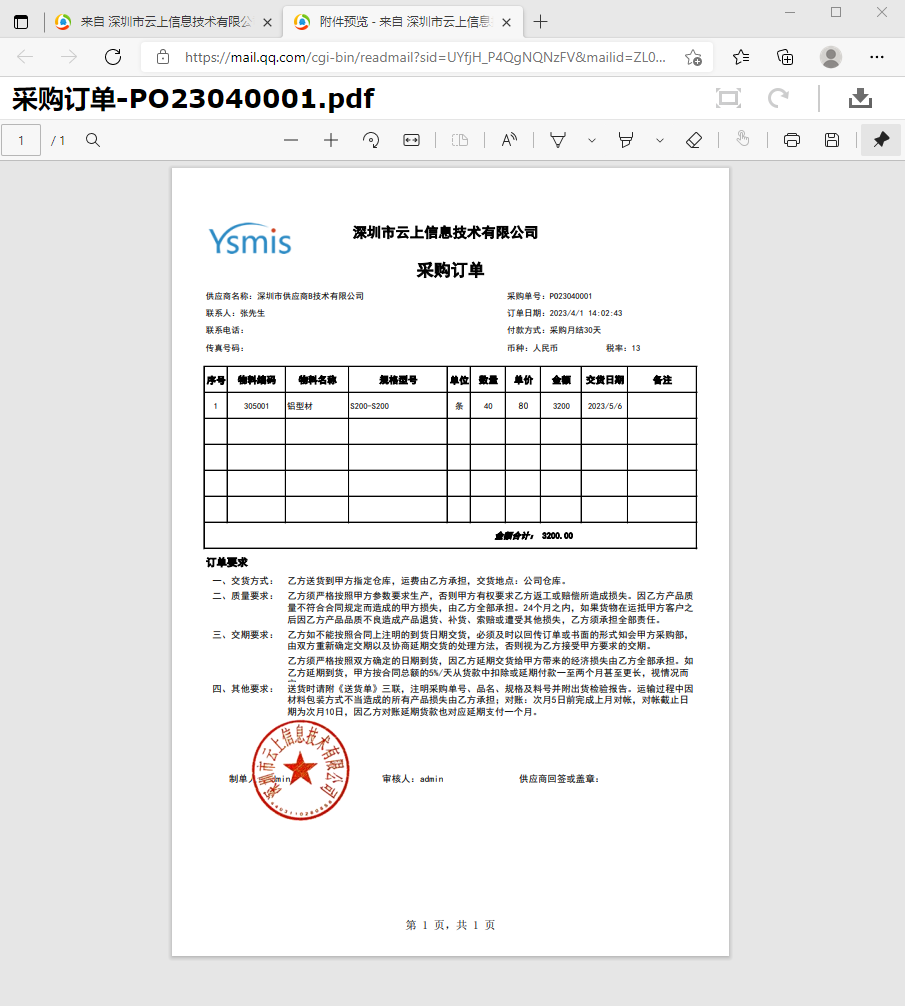Zoom out of the PDF
This screenshot has height=1006, width=905.
pyautogui.click(x=291, y=140)
